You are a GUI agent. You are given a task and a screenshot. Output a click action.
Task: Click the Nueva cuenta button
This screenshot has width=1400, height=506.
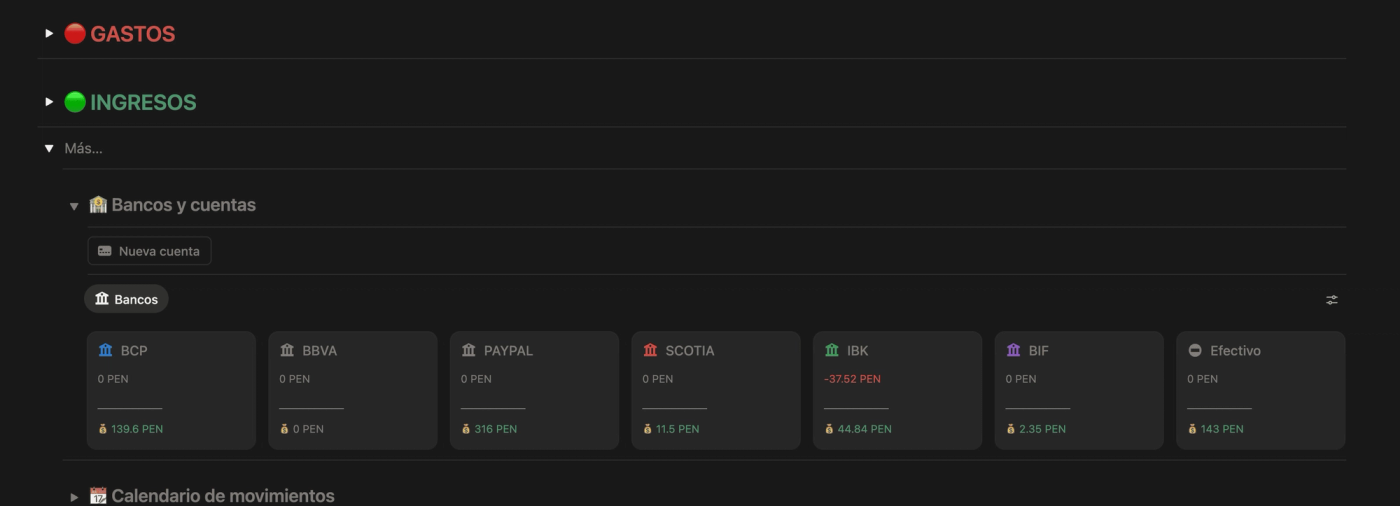(149, 251)
